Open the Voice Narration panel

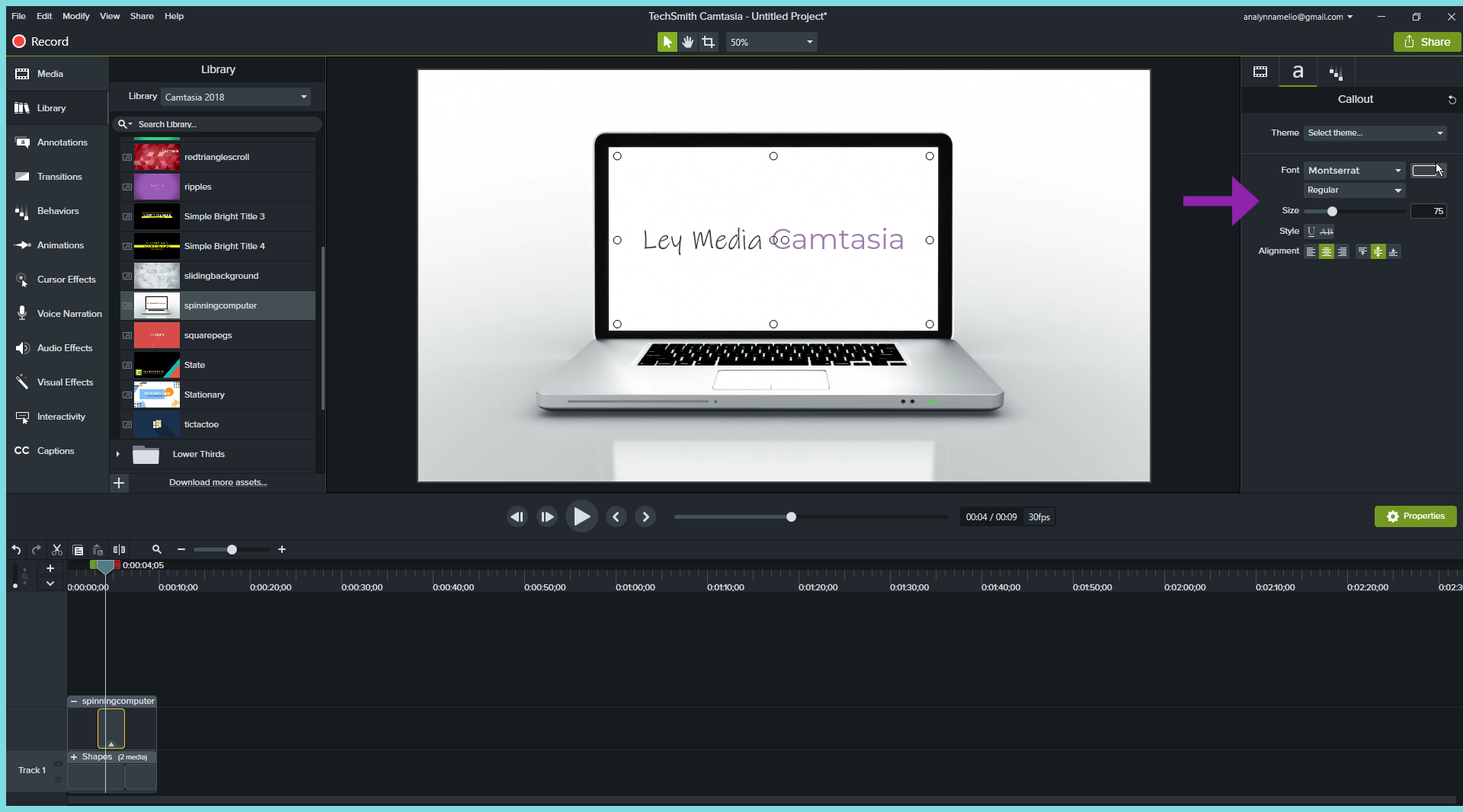point(57,314)
